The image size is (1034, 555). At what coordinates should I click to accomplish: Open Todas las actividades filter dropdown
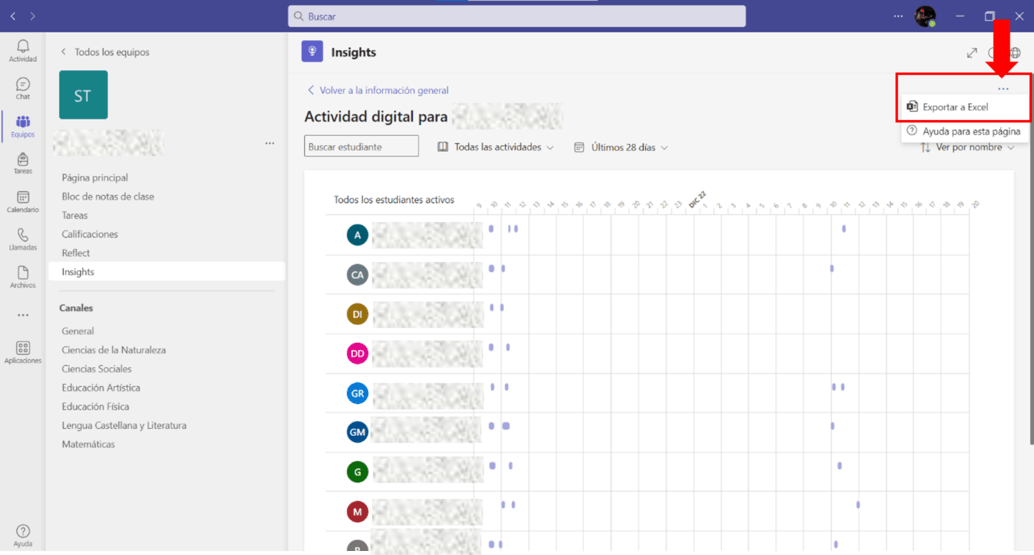tap(496, 147)
